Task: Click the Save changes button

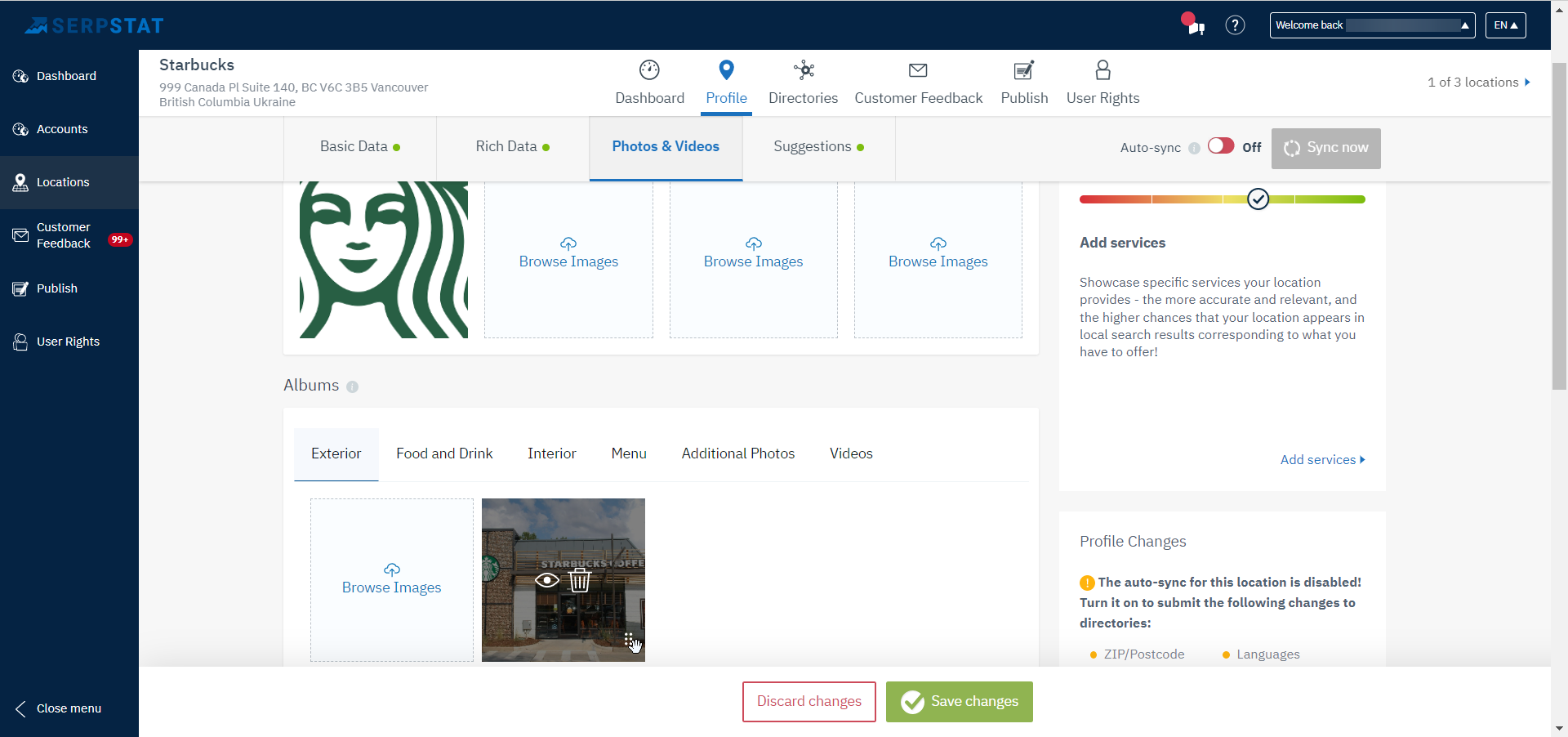Action: pyautogui.click(x=959, y=702)
